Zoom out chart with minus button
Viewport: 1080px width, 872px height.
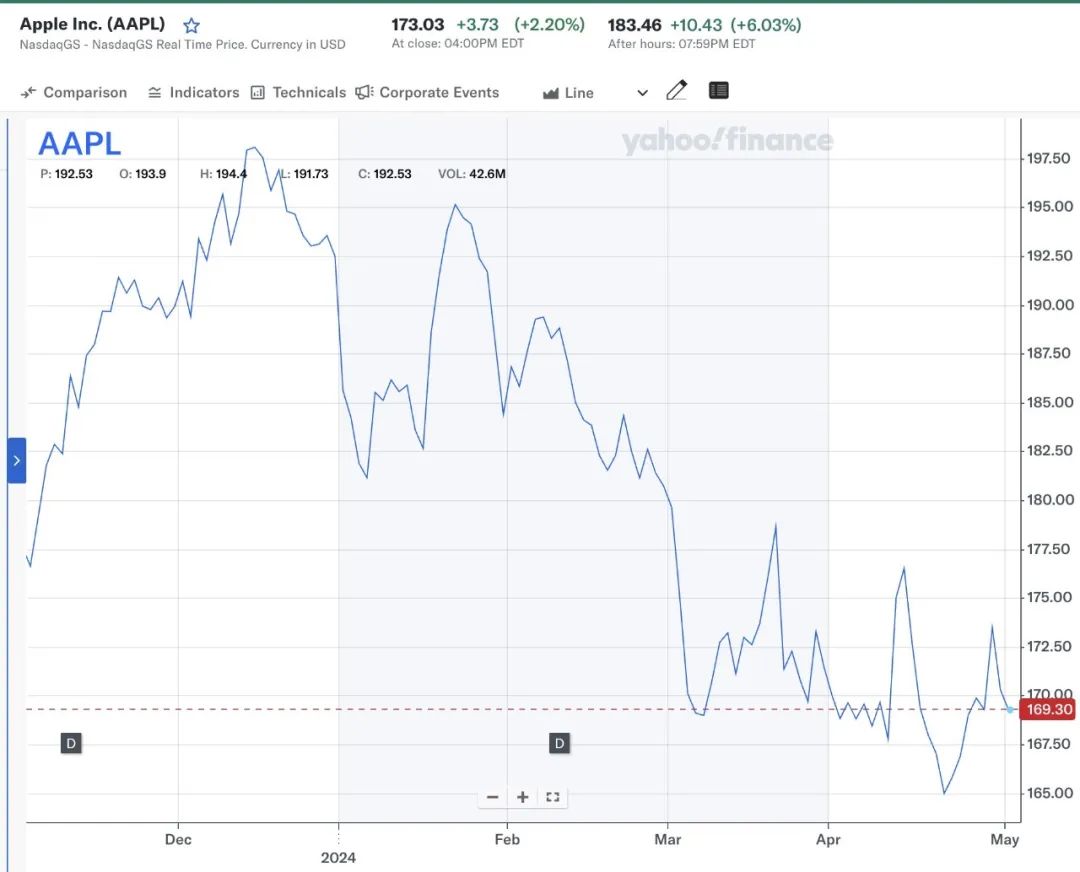coord(492,797)
